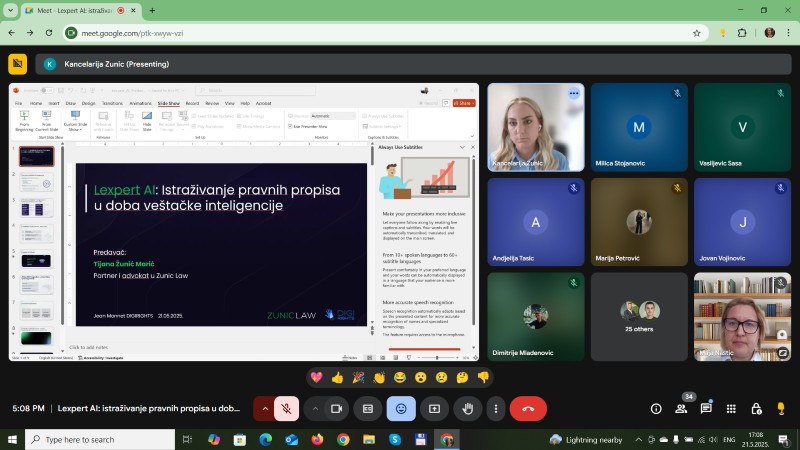800x450 pixels.
Task: Open the Activities grid icon
Action: click(731, 409)
